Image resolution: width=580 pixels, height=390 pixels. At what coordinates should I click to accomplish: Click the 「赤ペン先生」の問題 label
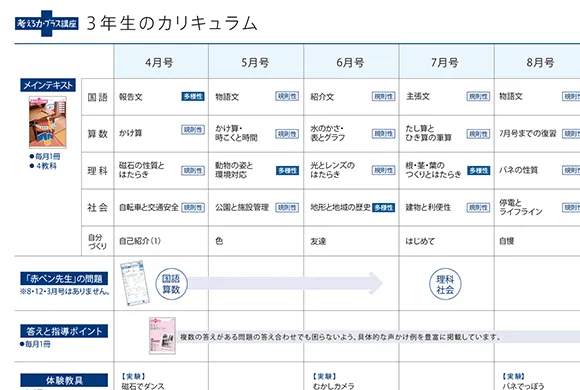coord(64,279)
